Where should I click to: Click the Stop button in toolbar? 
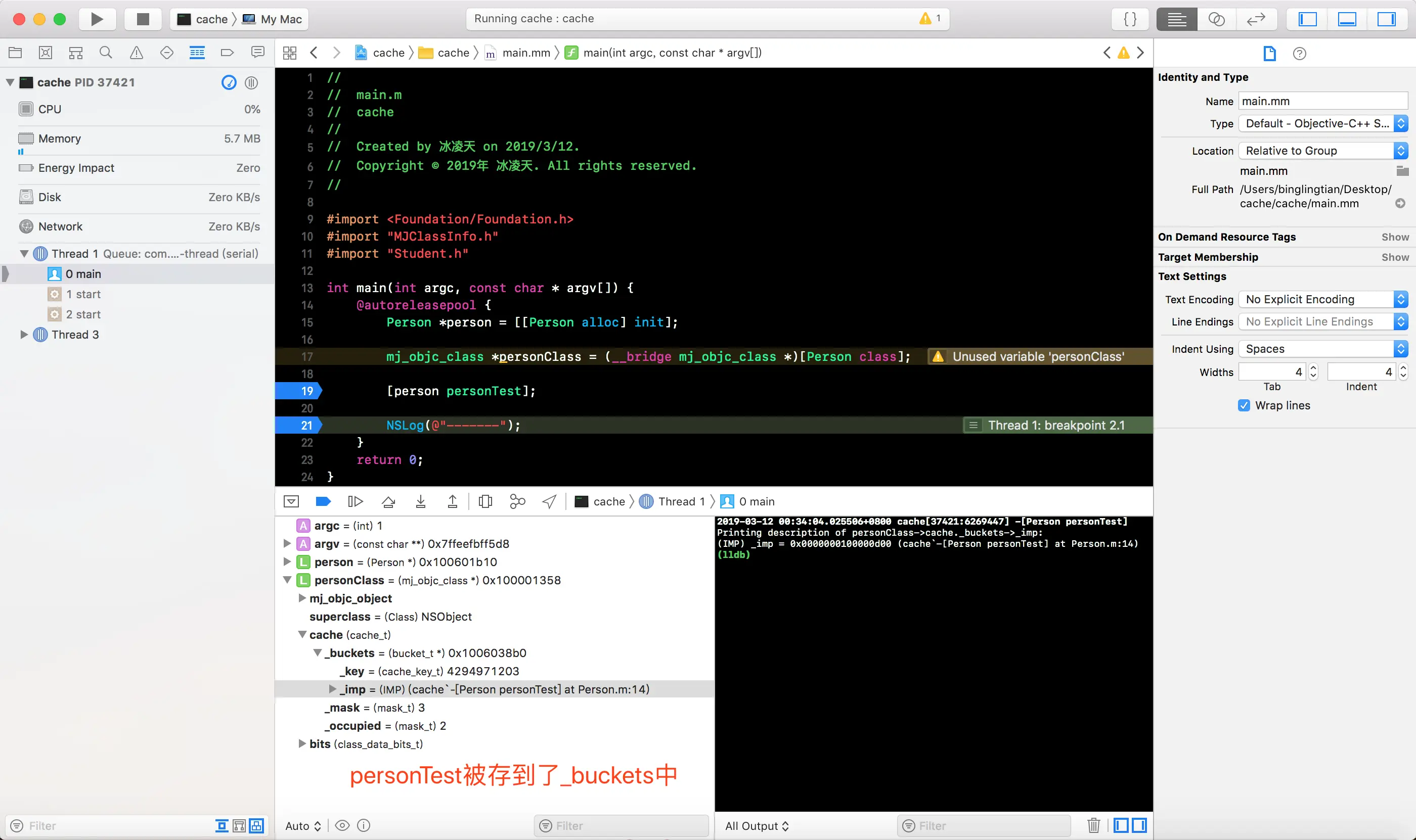click(x=143, y=19)
